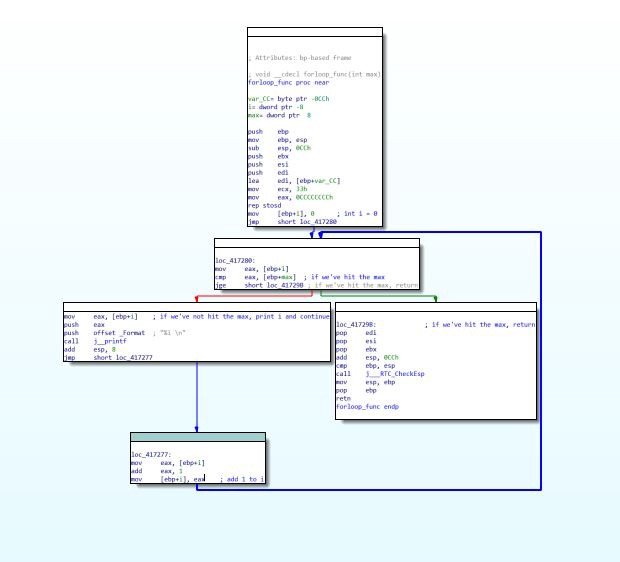
Task: Click the 'push offset _Format' instruction
Action: pos(104,333)
